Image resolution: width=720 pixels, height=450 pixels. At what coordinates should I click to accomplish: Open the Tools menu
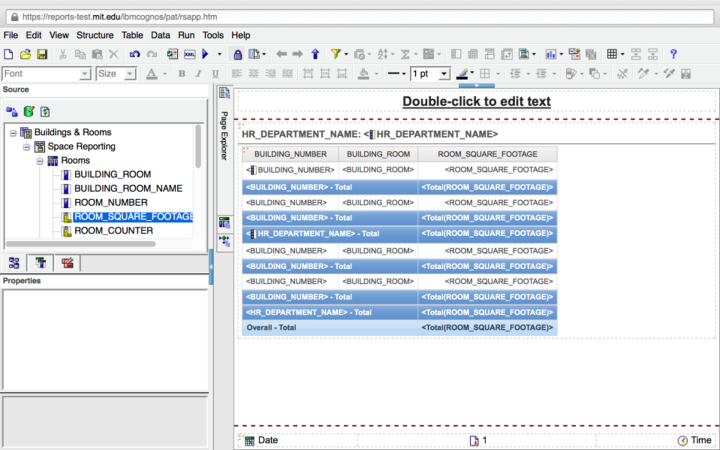point(213,35)
